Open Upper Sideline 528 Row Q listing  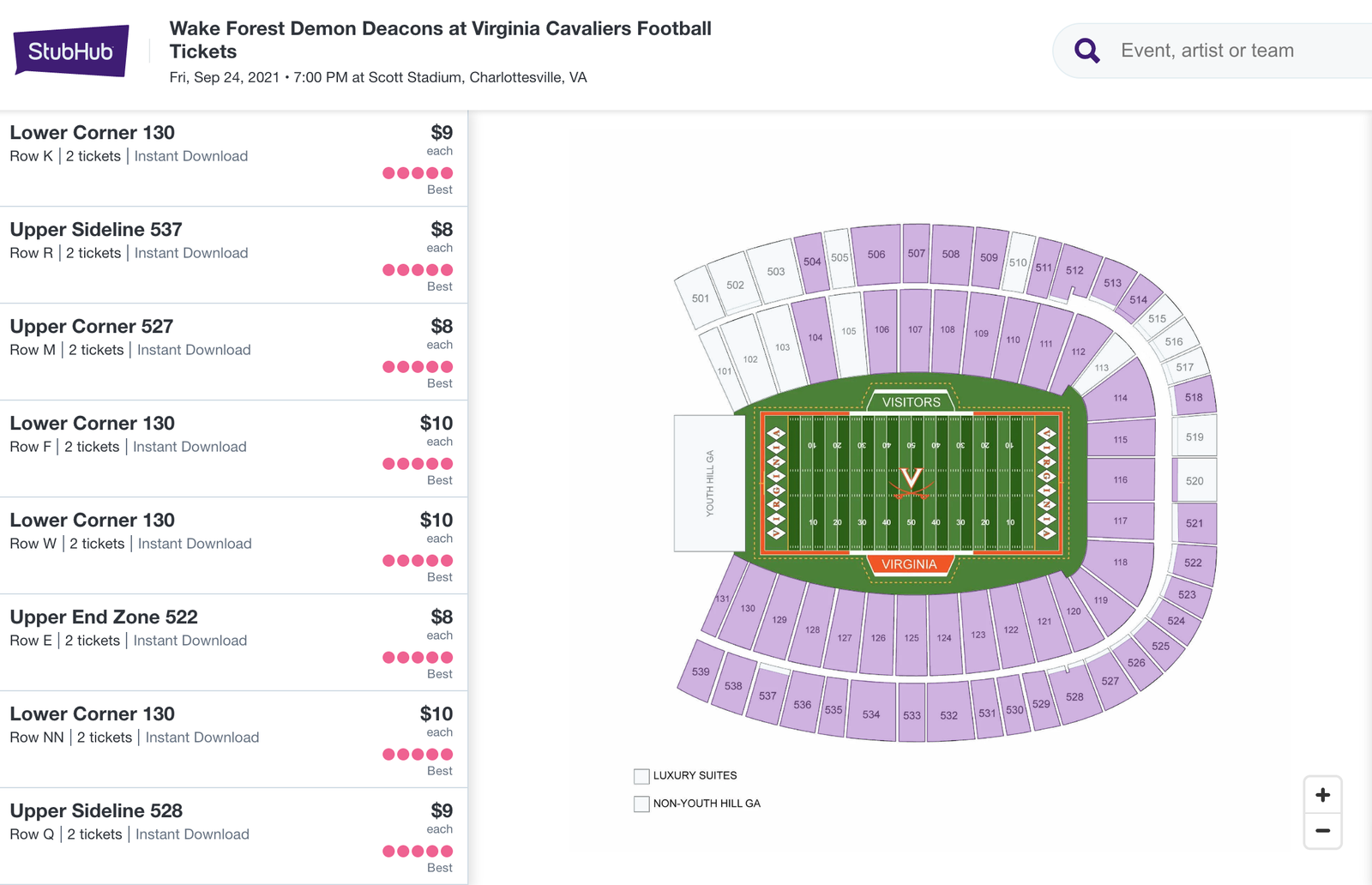point(233,837)
